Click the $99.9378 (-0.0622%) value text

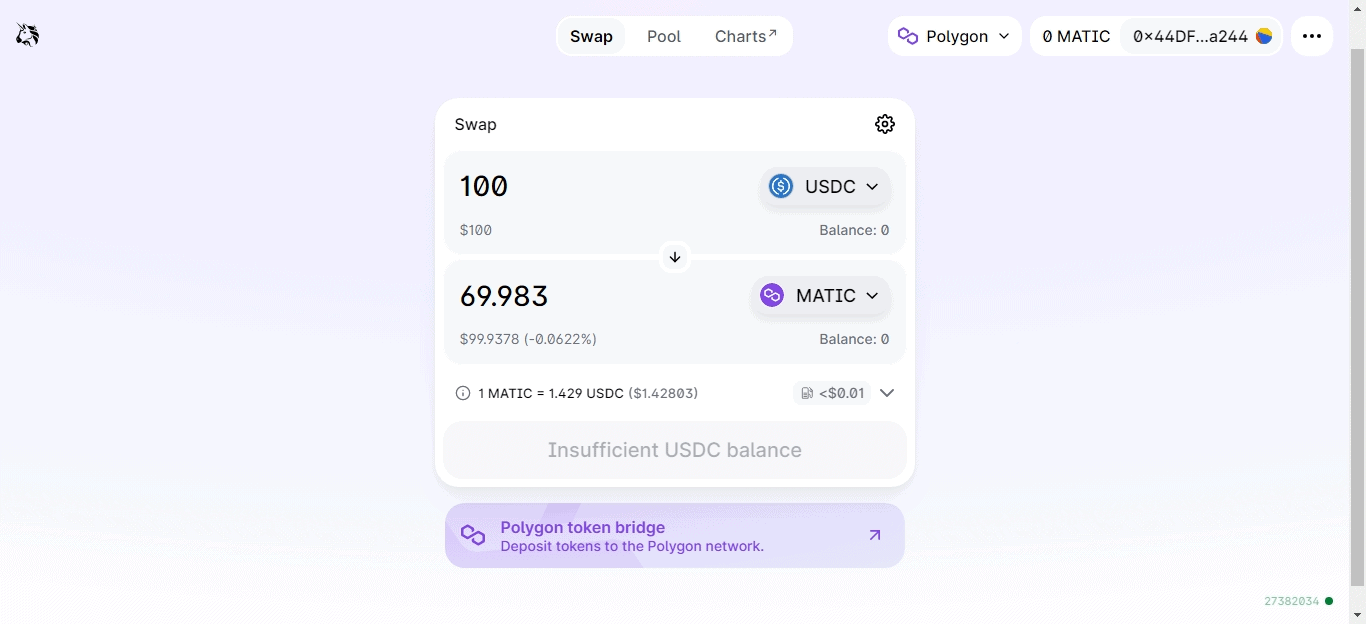coord(528,339)
